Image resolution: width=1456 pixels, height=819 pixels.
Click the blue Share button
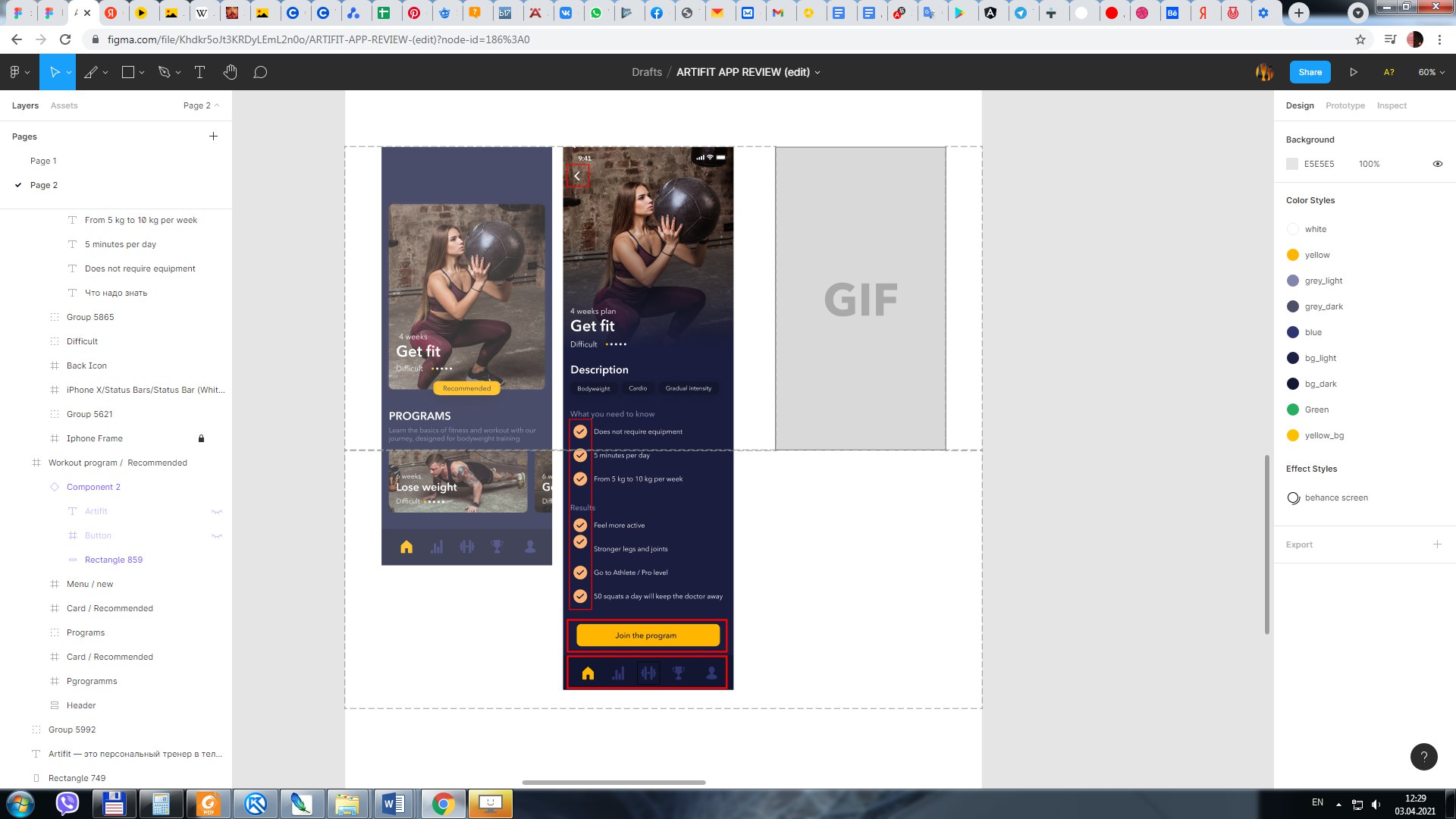(1310, 72)
